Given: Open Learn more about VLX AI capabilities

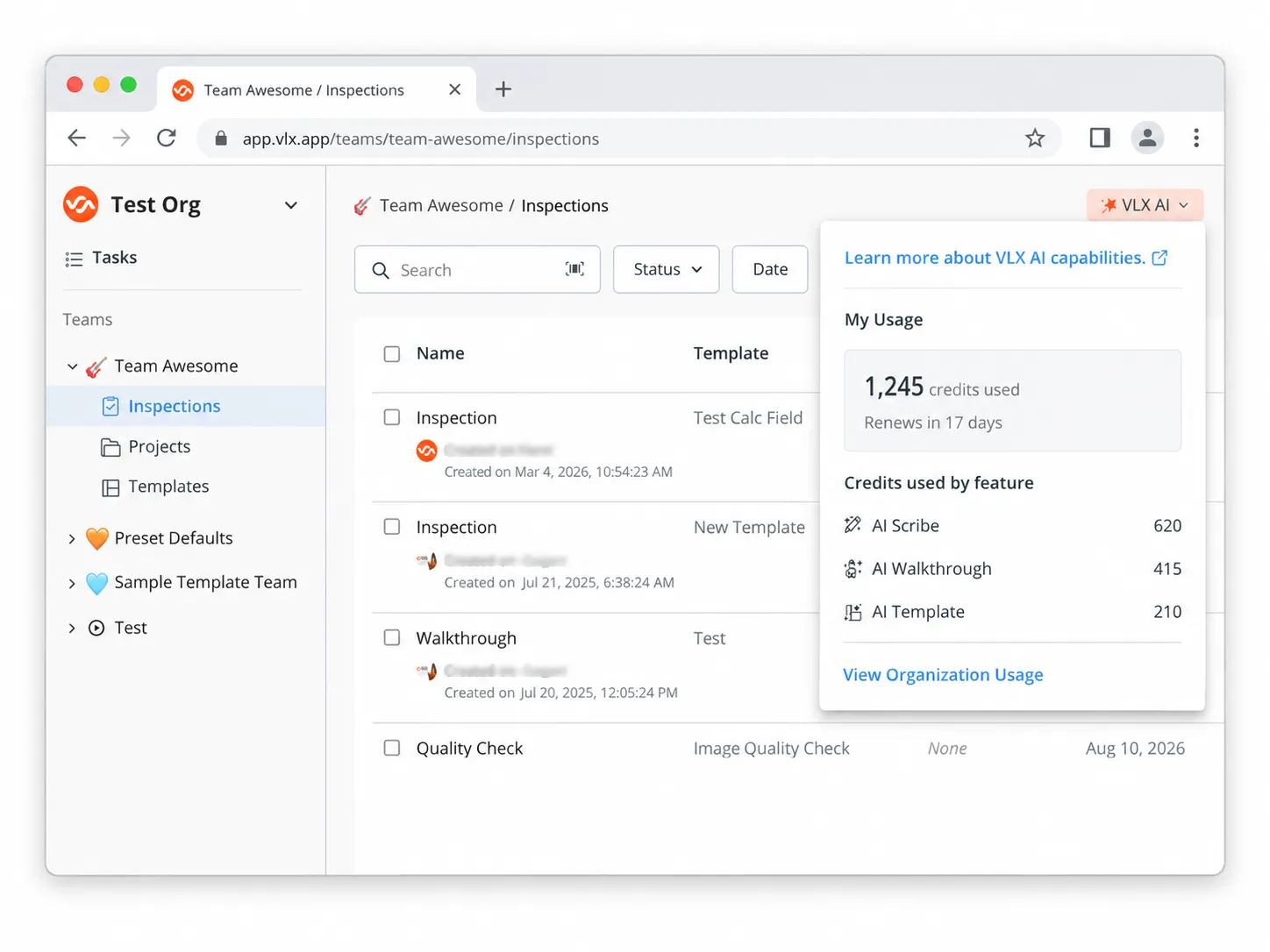Looking at the screenshot, I should (995, 258).
